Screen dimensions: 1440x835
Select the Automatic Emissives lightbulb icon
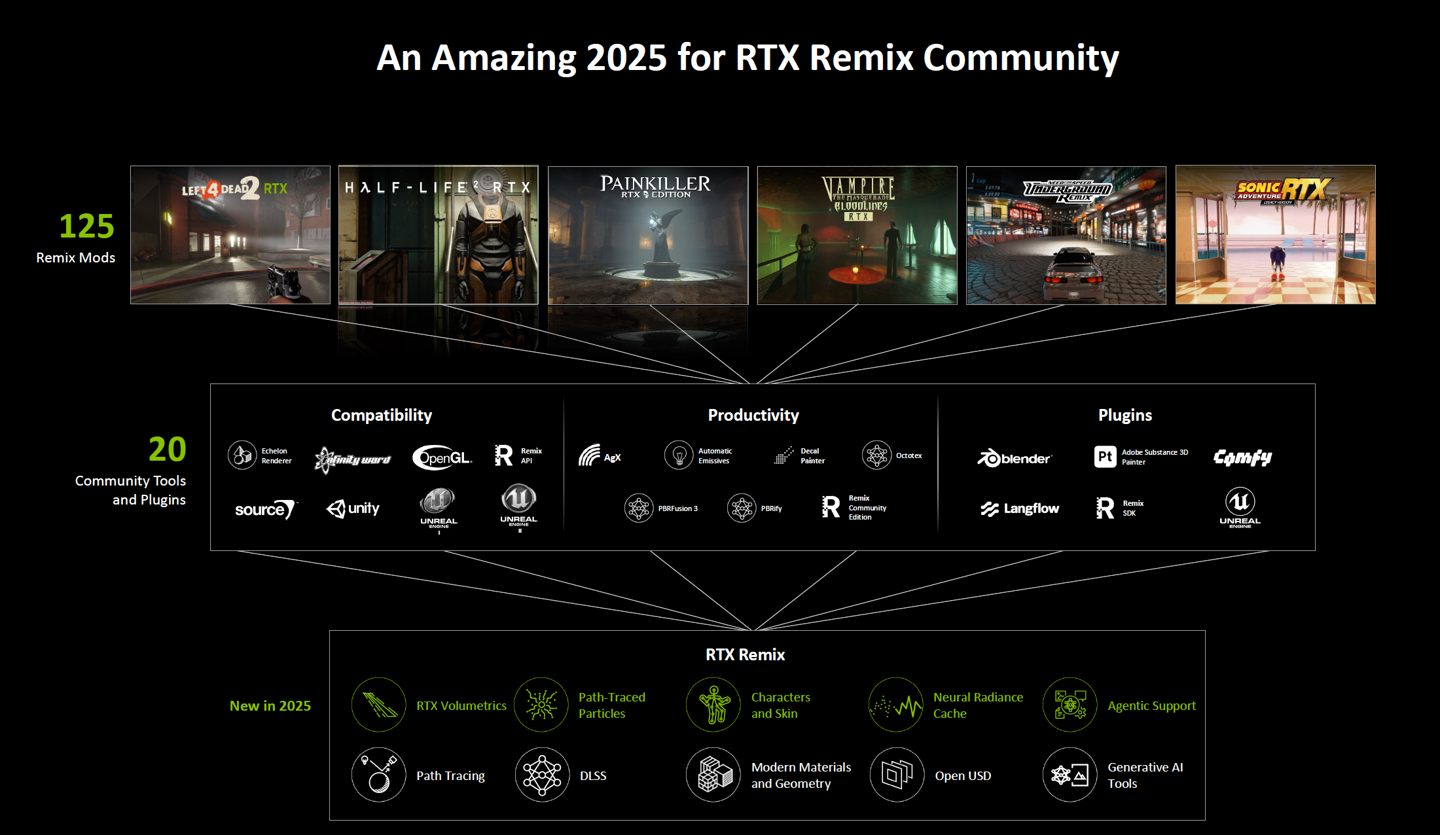pyautogui.click(x=679, y=456)
